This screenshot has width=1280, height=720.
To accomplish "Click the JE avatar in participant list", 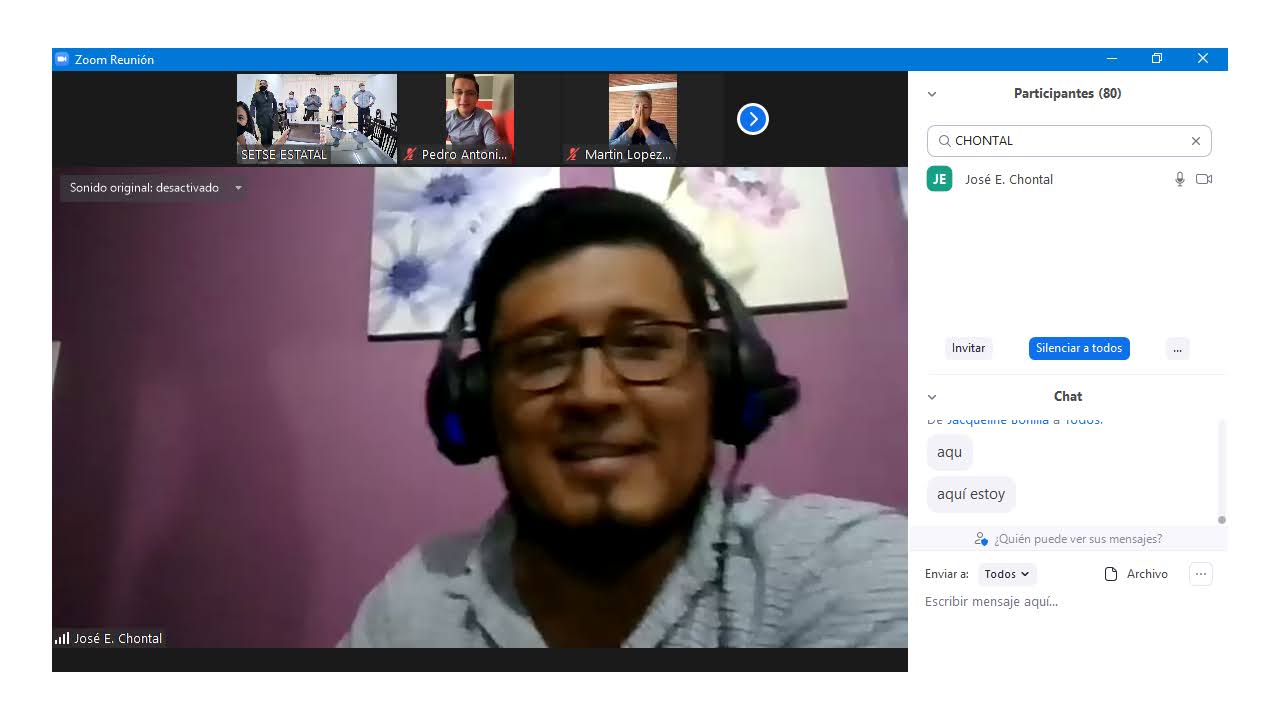I will coord(939,179).
